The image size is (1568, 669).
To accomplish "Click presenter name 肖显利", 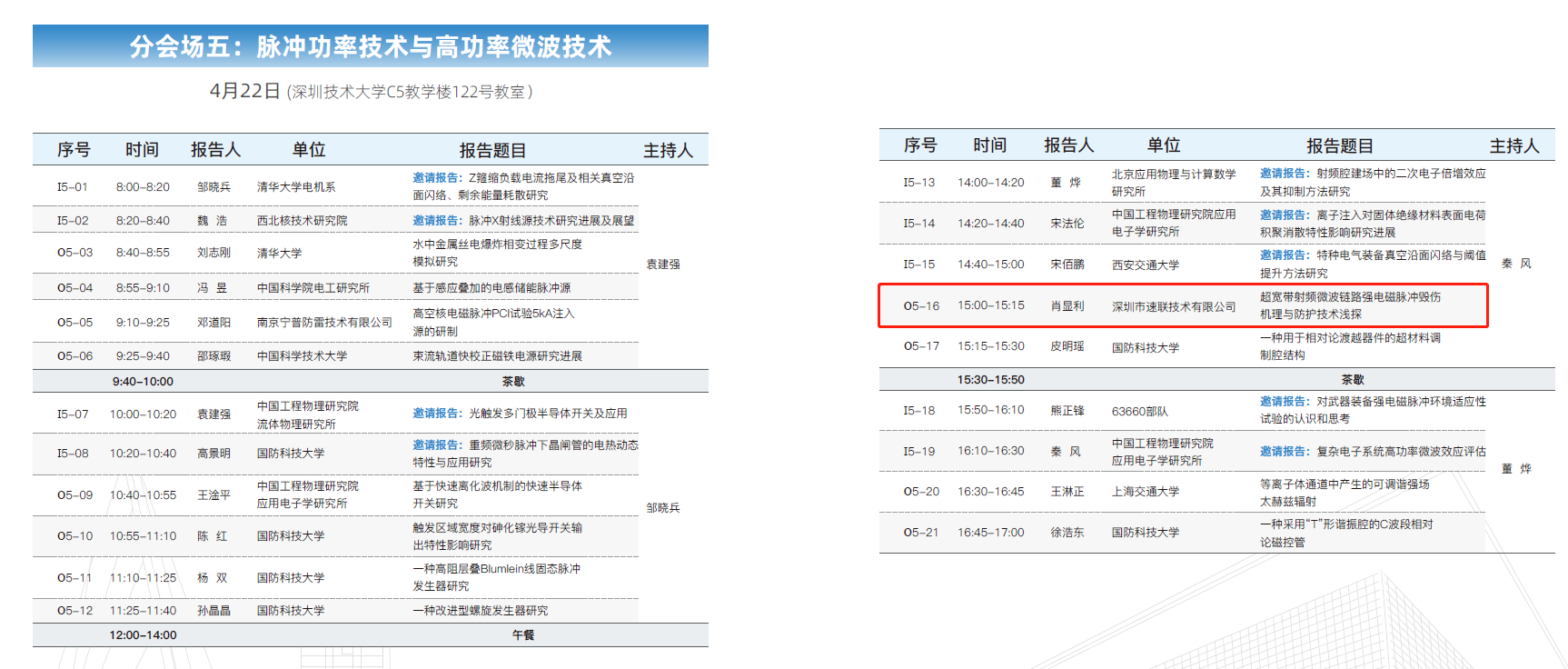I will 1067,306.
